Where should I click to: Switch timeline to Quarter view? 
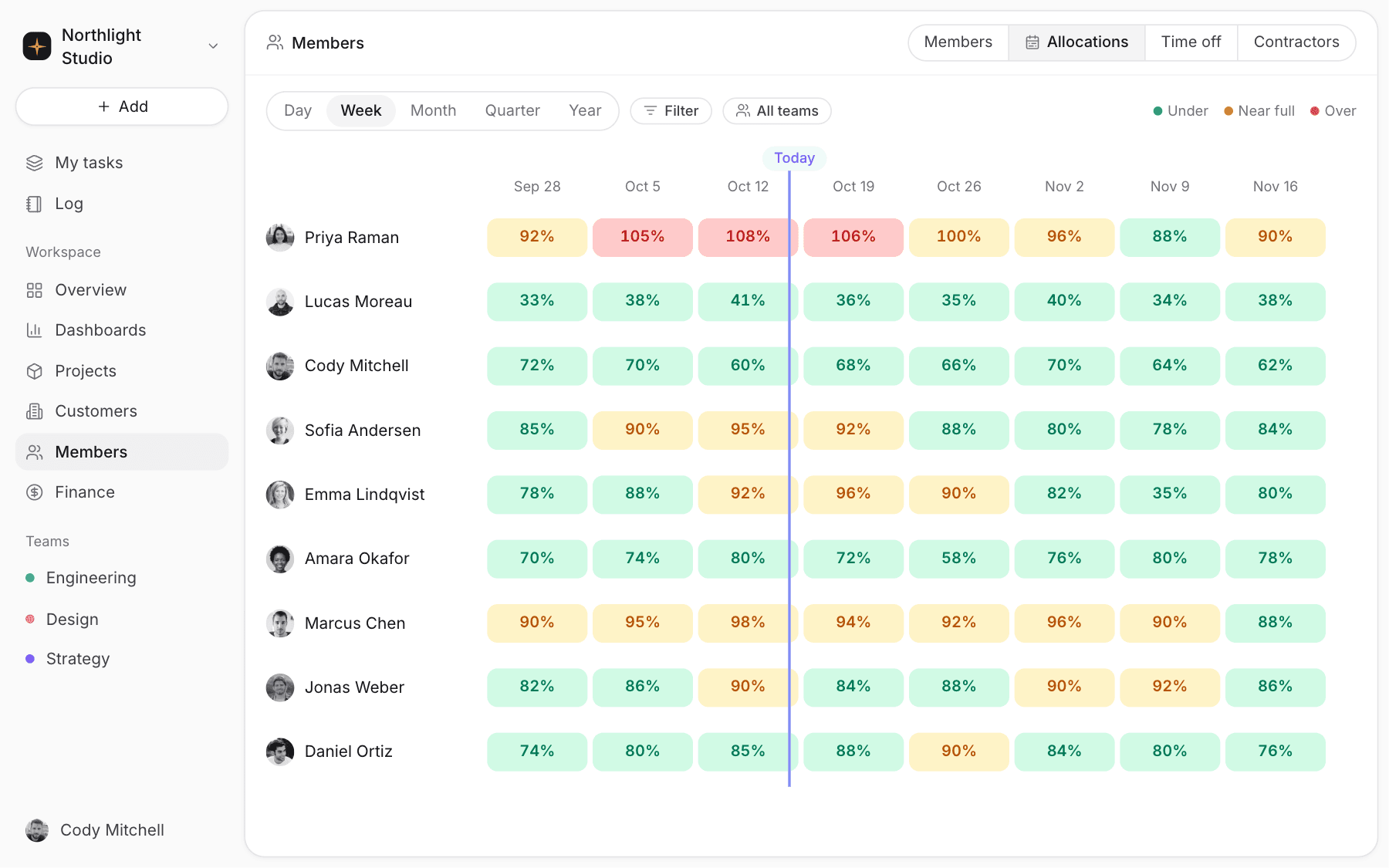point(512,111)
